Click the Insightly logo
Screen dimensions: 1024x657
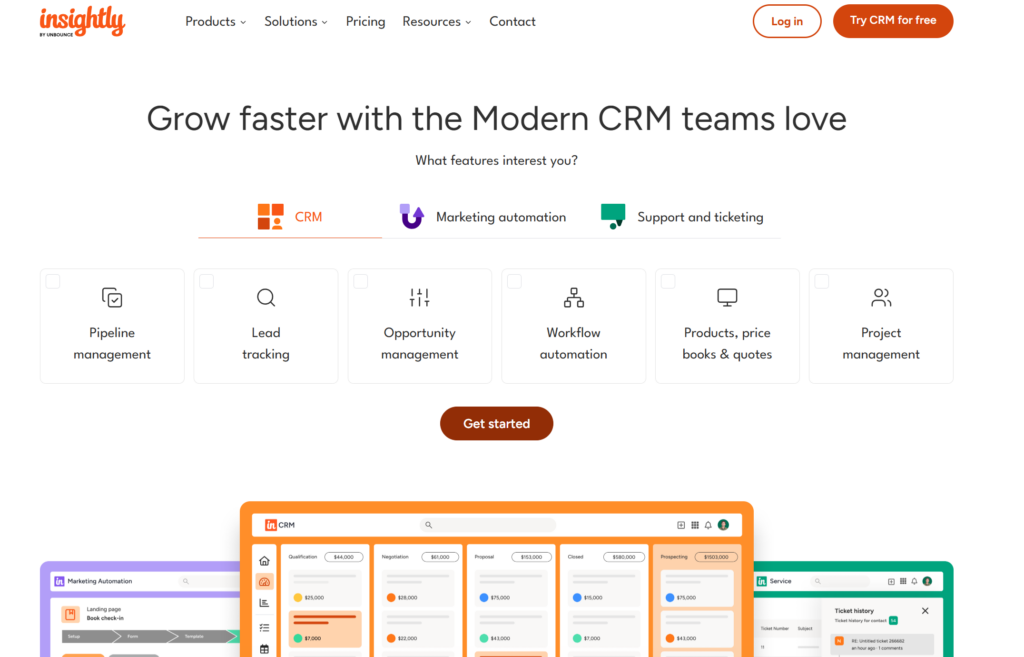[82, 22]
